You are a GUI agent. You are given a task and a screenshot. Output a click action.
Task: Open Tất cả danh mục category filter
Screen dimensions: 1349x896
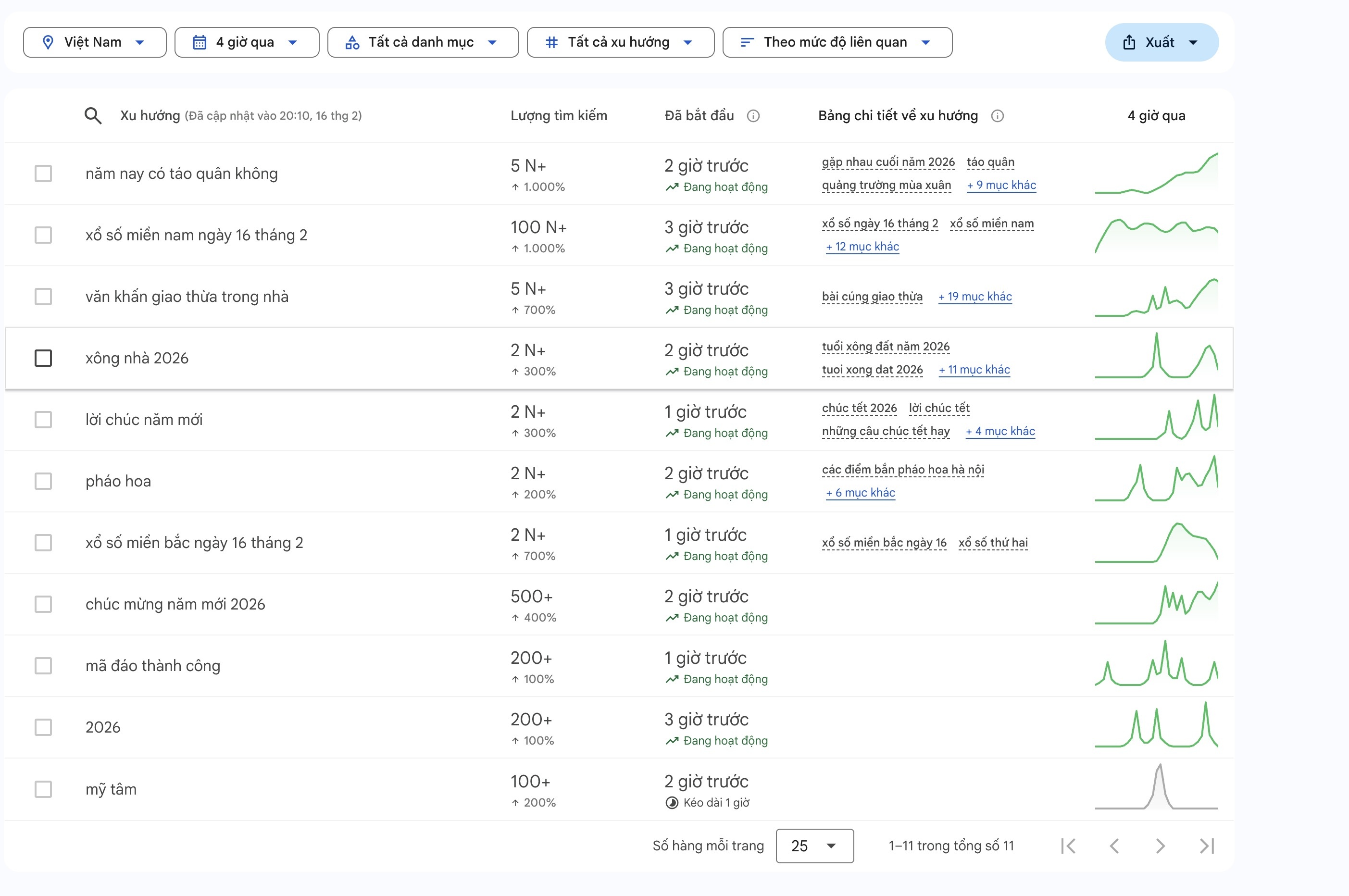422,42
